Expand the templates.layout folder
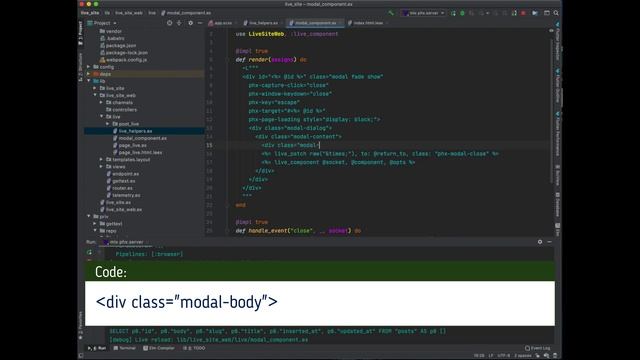Image resolution: width=640 pixels, height=360 pixels. pyautogui.click(x=101, y=160)
